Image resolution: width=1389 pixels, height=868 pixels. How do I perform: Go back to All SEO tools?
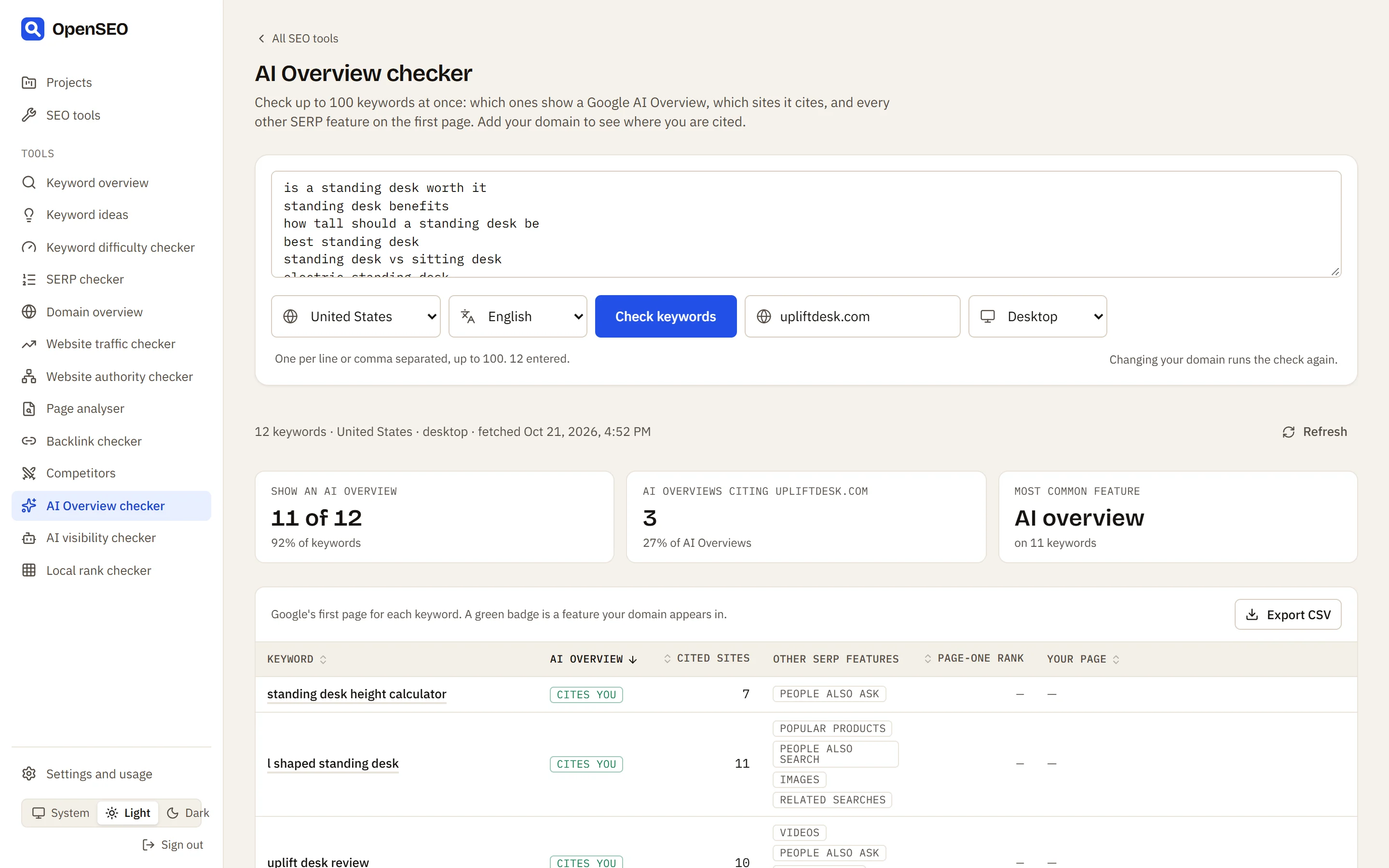coord(298,39)
